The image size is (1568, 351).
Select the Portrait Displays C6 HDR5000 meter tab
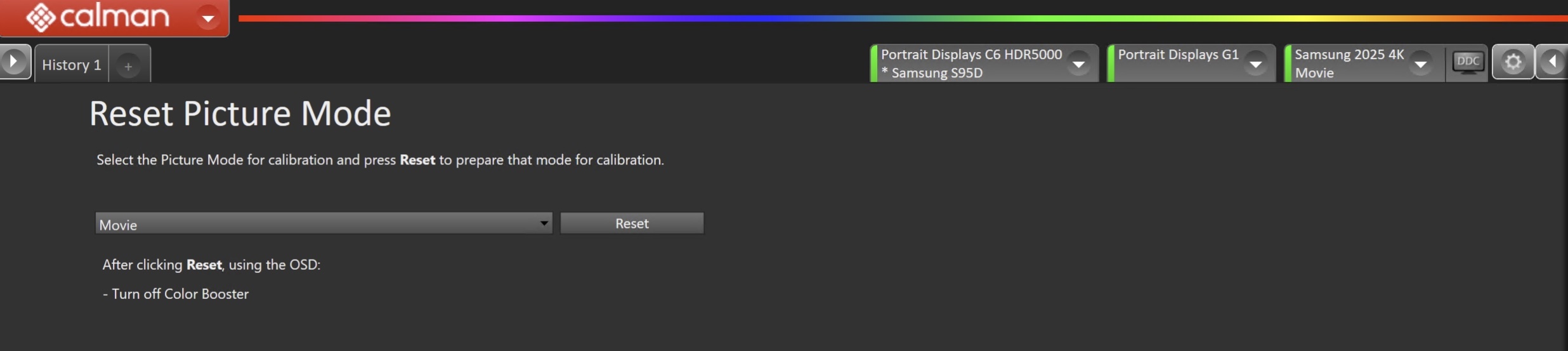(x=970, y=63)
